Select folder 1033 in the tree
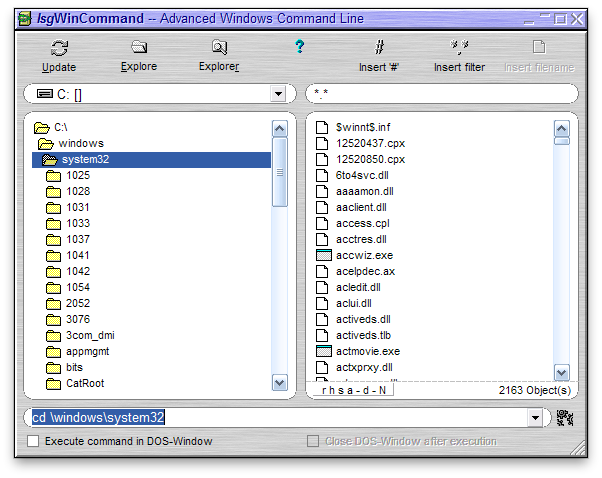 point(78,223)
